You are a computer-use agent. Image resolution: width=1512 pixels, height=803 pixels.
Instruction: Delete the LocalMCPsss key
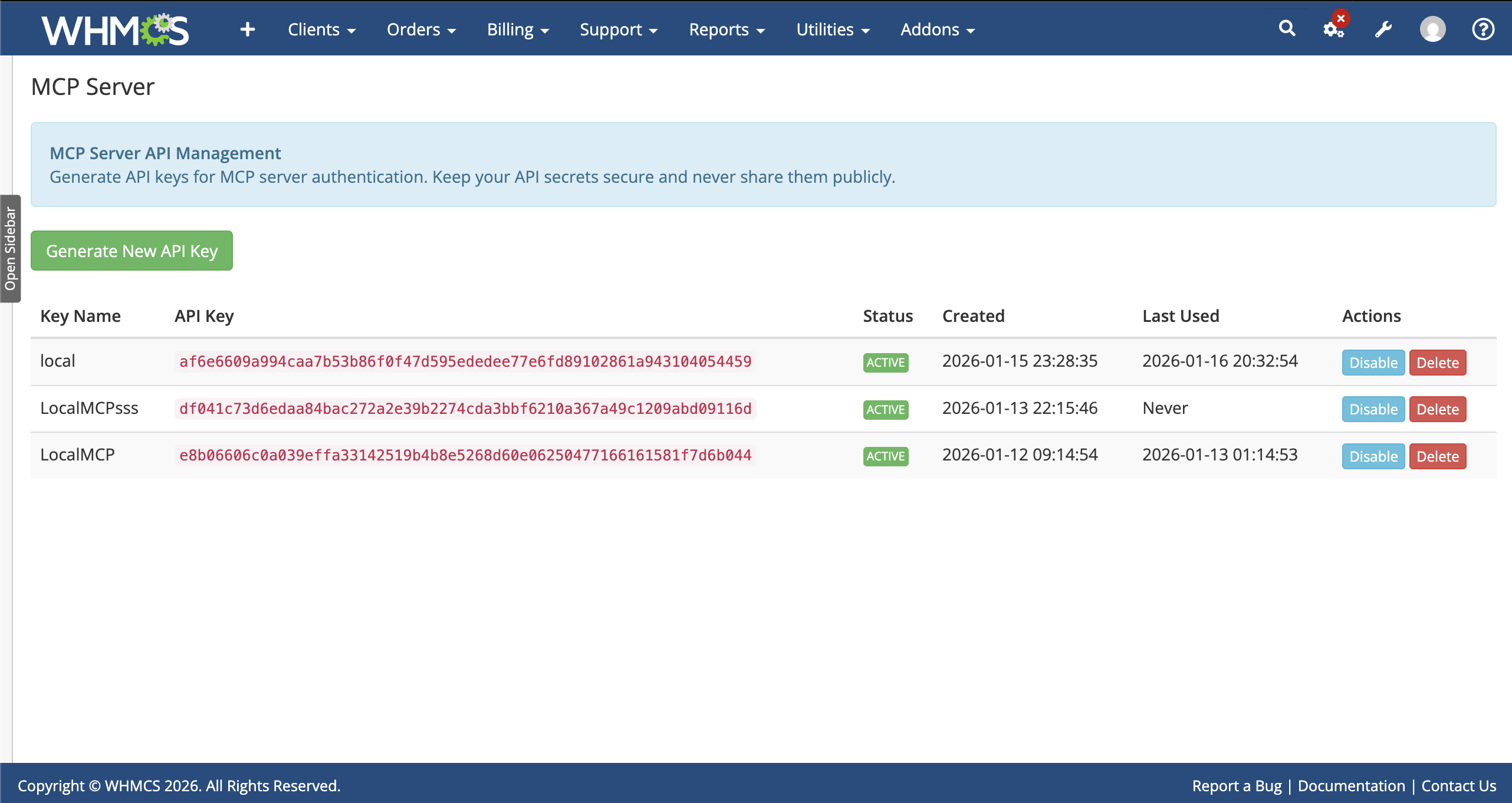[1437, 409]
